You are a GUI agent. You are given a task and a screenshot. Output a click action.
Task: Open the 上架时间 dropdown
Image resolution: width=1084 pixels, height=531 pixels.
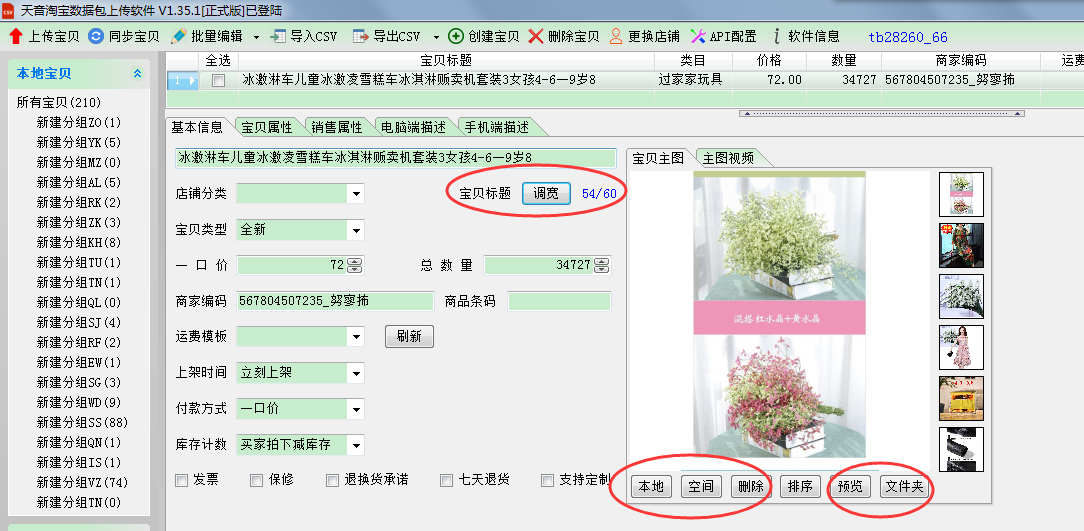pos(356,373)
